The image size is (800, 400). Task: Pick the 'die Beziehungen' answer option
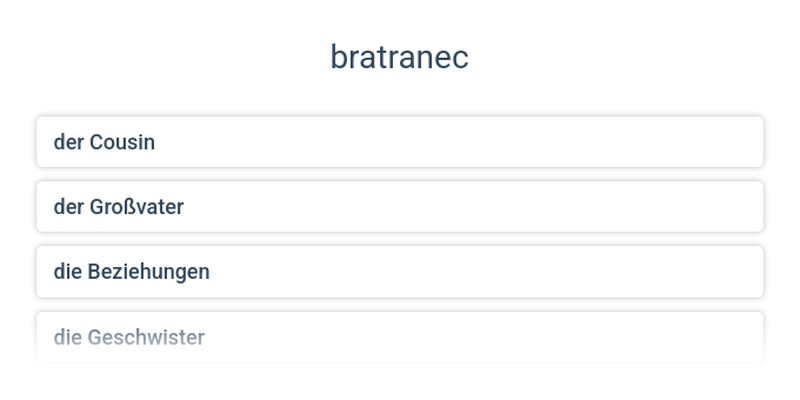pyautogui.click(x=400, y=272)
